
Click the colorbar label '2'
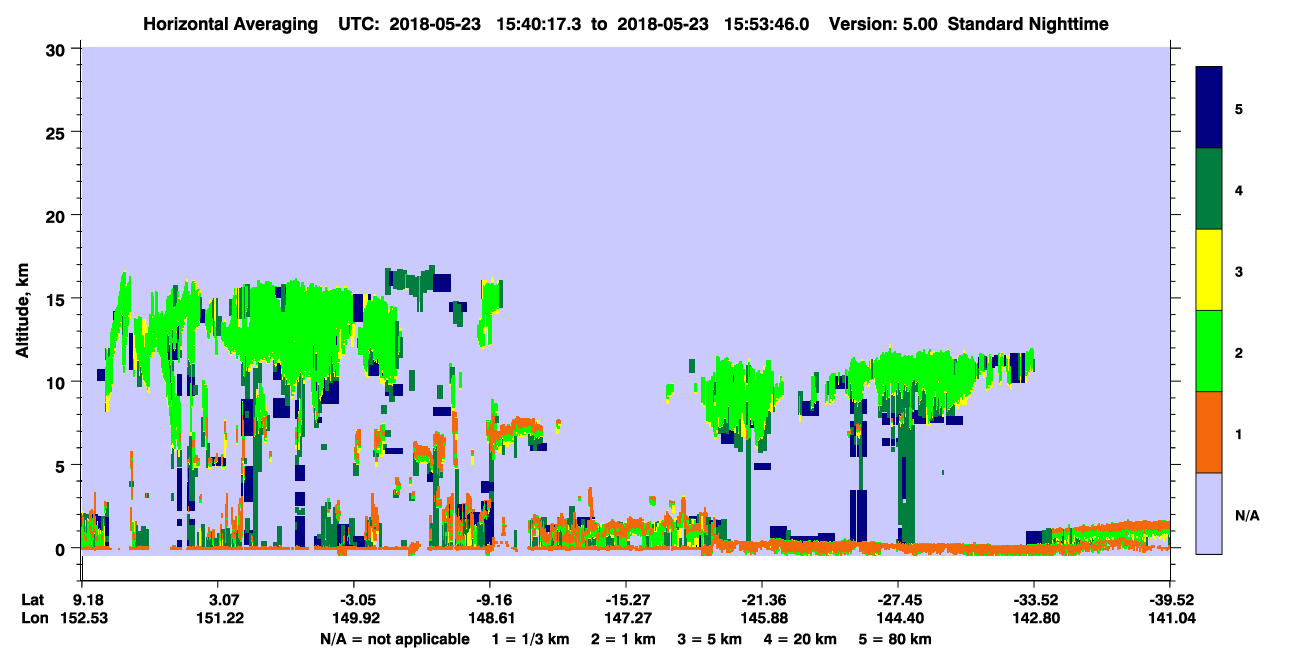tap(1238, 352)
